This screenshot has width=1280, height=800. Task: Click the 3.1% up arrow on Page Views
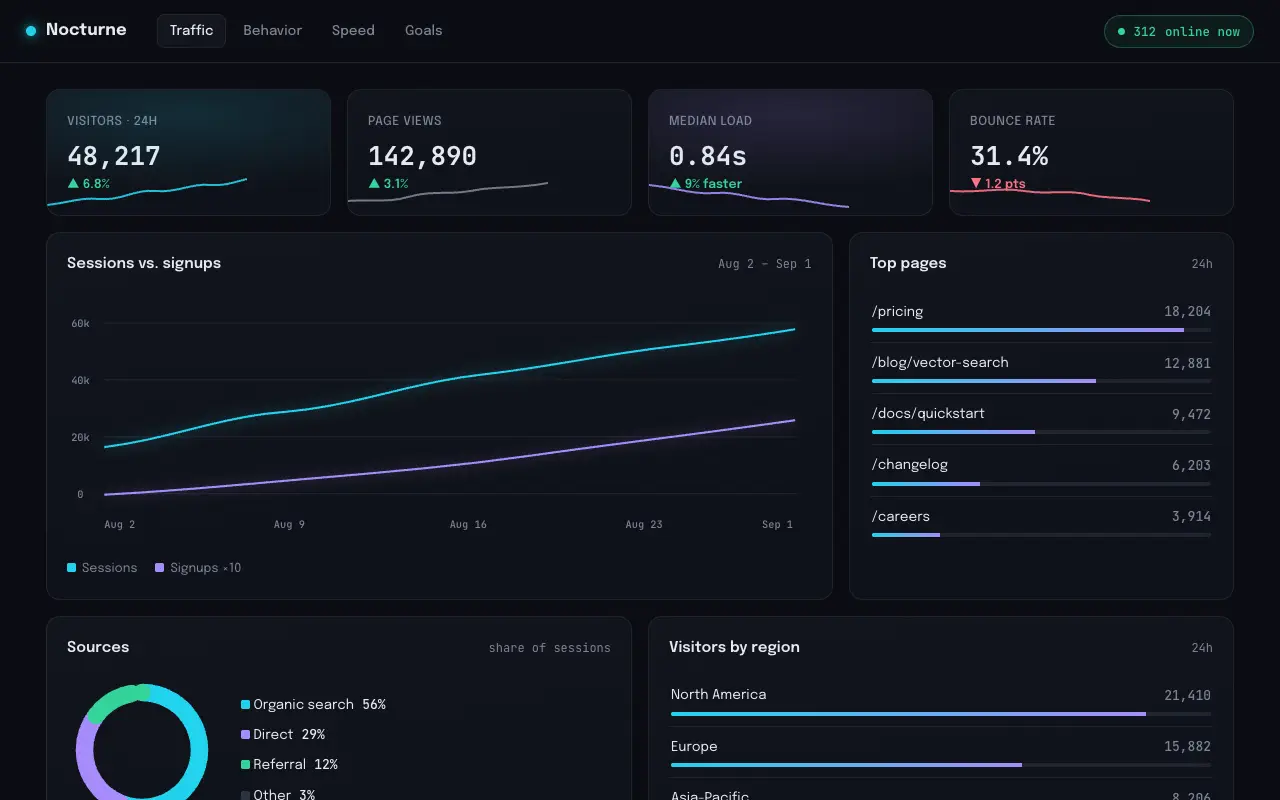374,184
